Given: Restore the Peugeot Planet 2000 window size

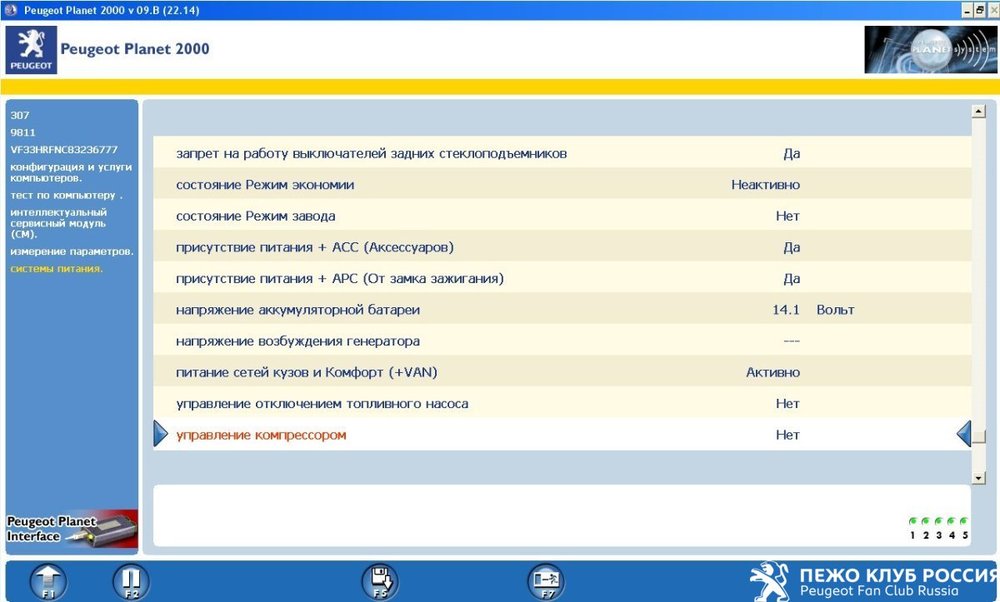Looking at the screenshot, I should point(980,10).
